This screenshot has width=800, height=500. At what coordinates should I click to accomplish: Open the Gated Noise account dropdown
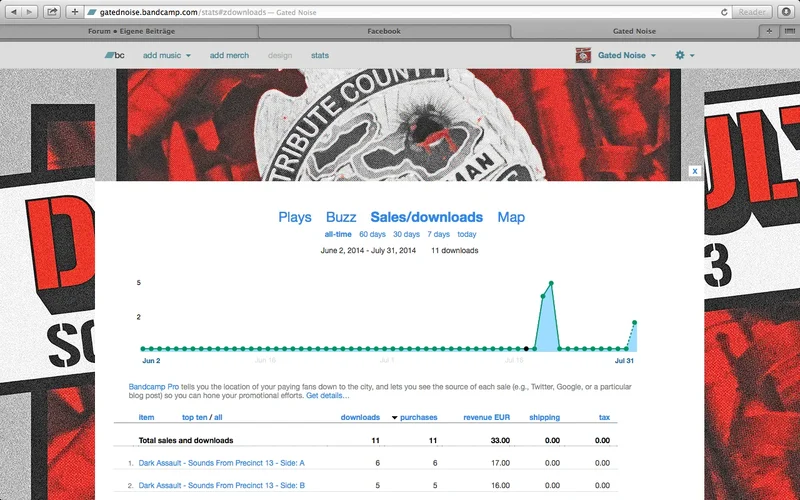[x=627, y=55]
